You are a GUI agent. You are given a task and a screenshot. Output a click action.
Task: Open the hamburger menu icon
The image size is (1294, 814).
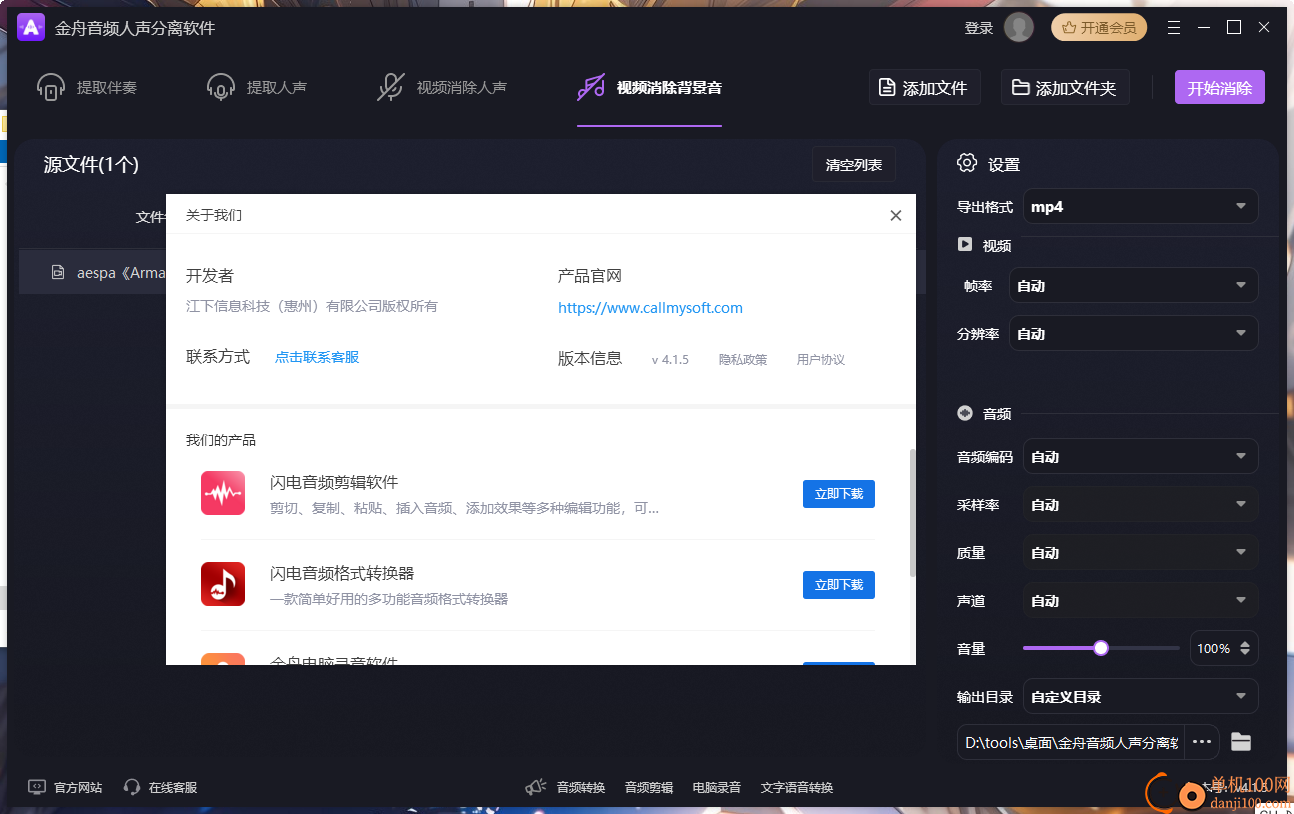tap(1174, 27)
